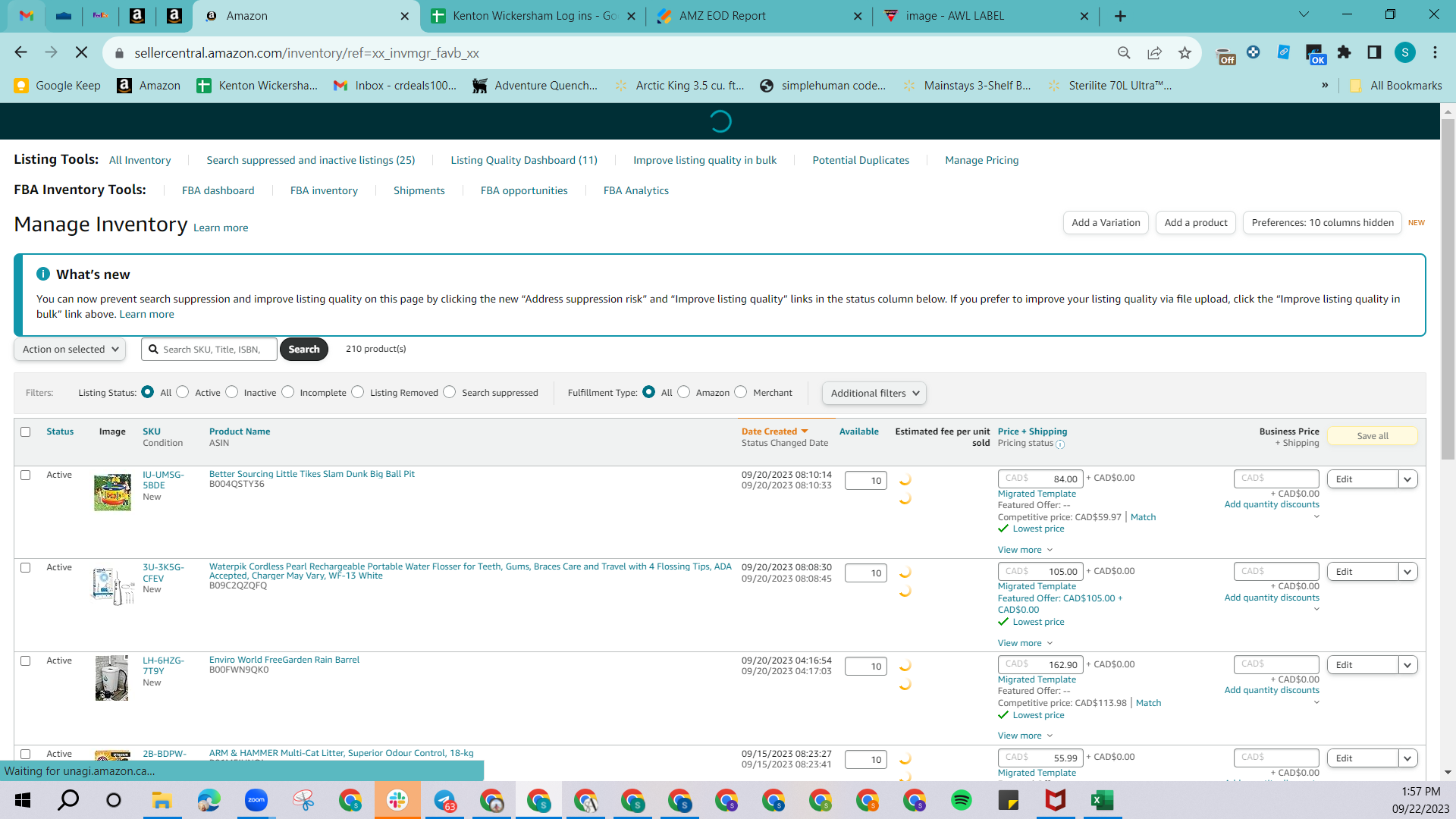The image size is (1456, 819).
Task: Open Shipments in FBA Inventory Tools
Action: (x=419, y=190)
